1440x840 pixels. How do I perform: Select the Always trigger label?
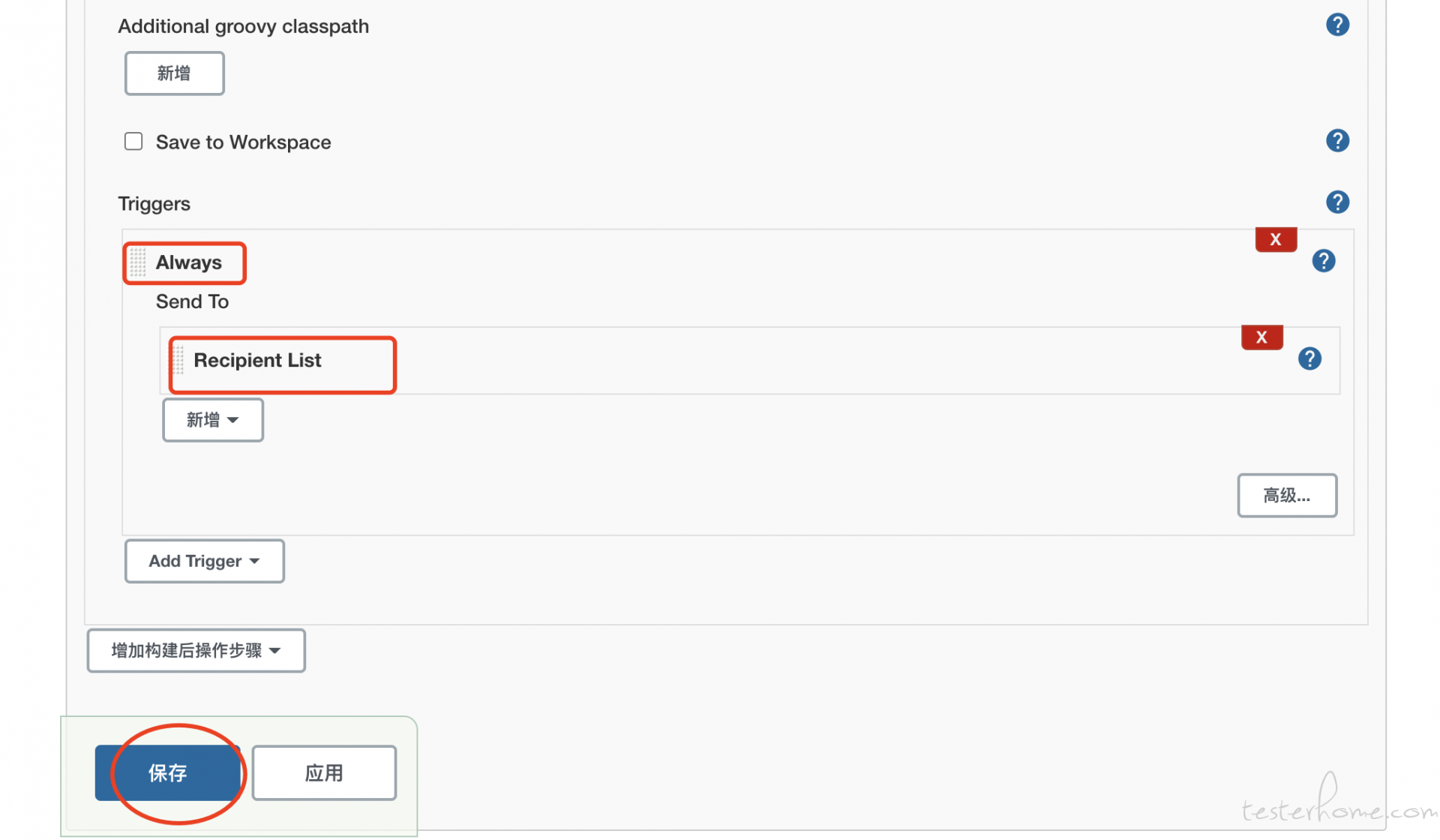tap(189, 262)
